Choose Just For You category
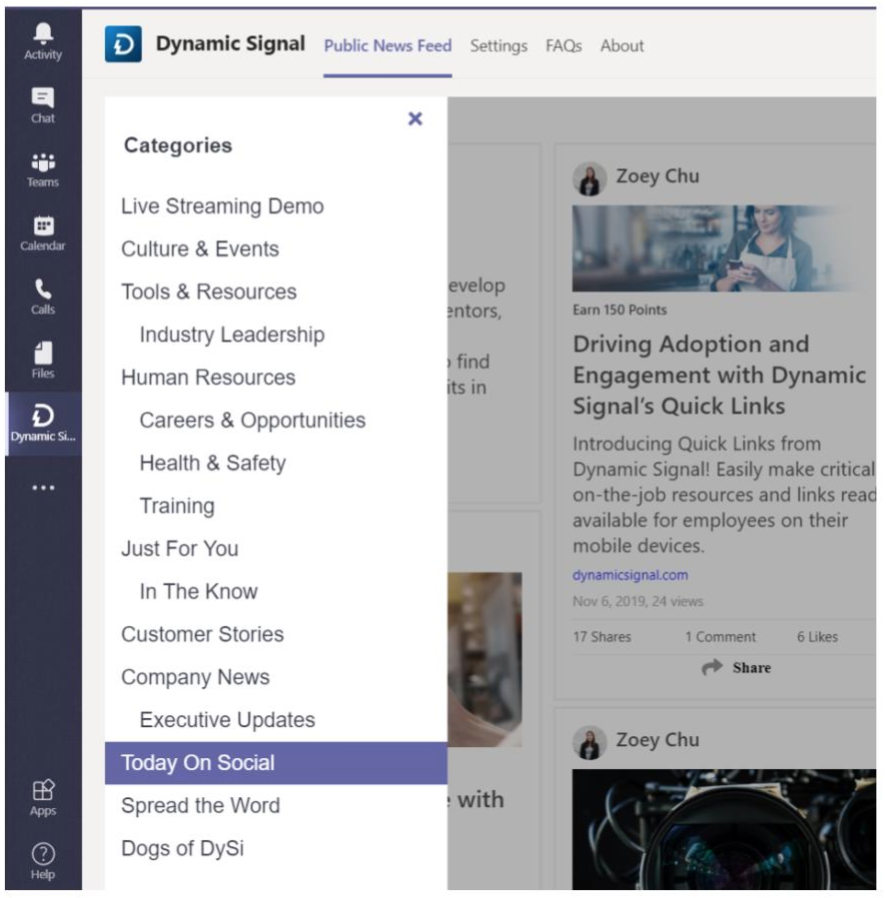 coord(179,549)
